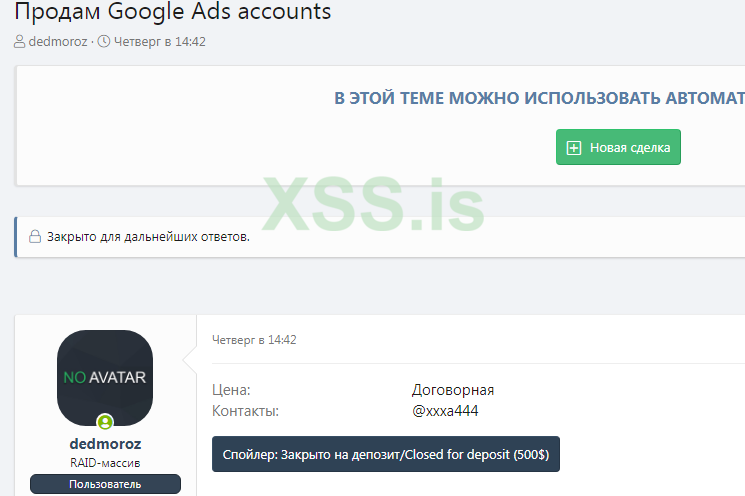The image size is (745, 496).
Task: Click the user icon beside dedmoroz in header
Action: (x=19, y=42)
